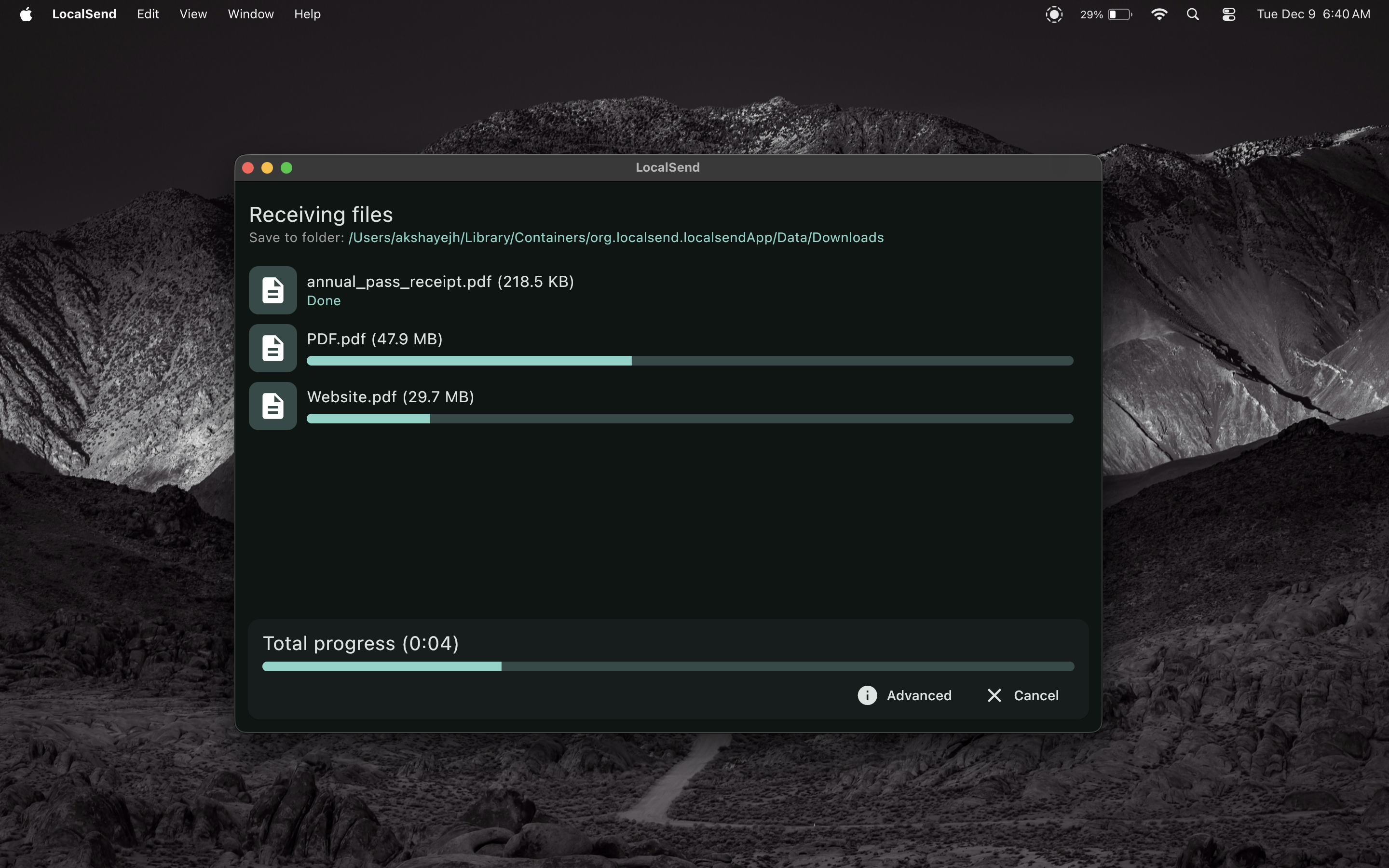Open the LocalSend application menu
This screenshot has height=868, width=1389.
click(84, 14)
